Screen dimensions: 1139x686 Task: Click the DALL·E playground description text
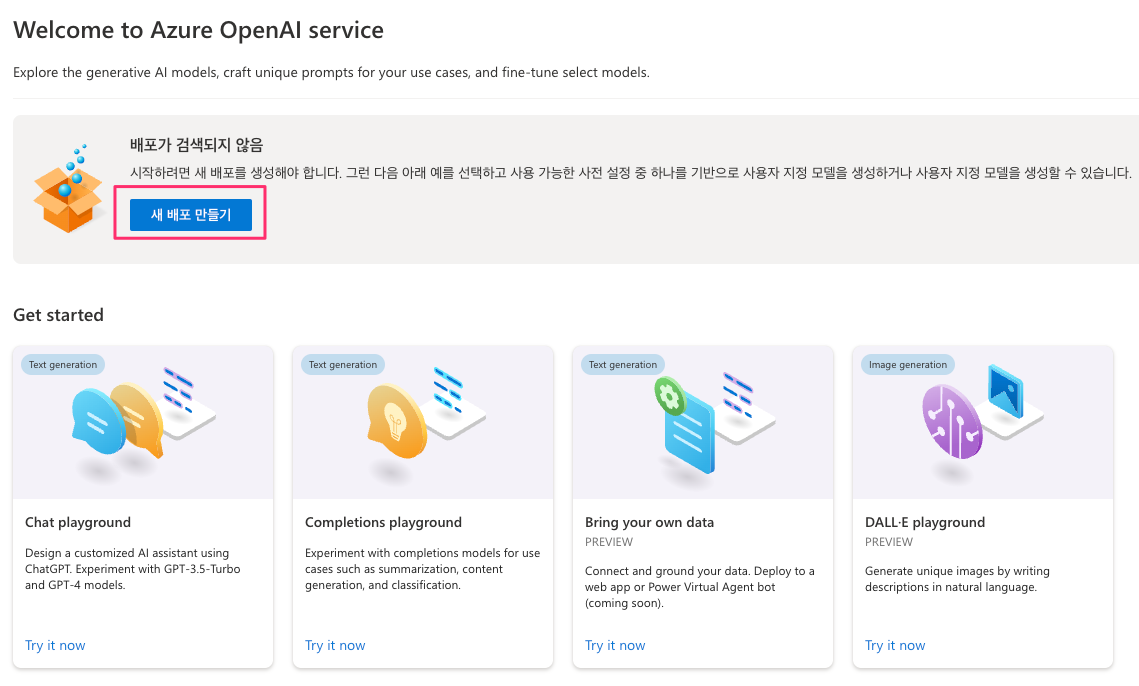957,579
